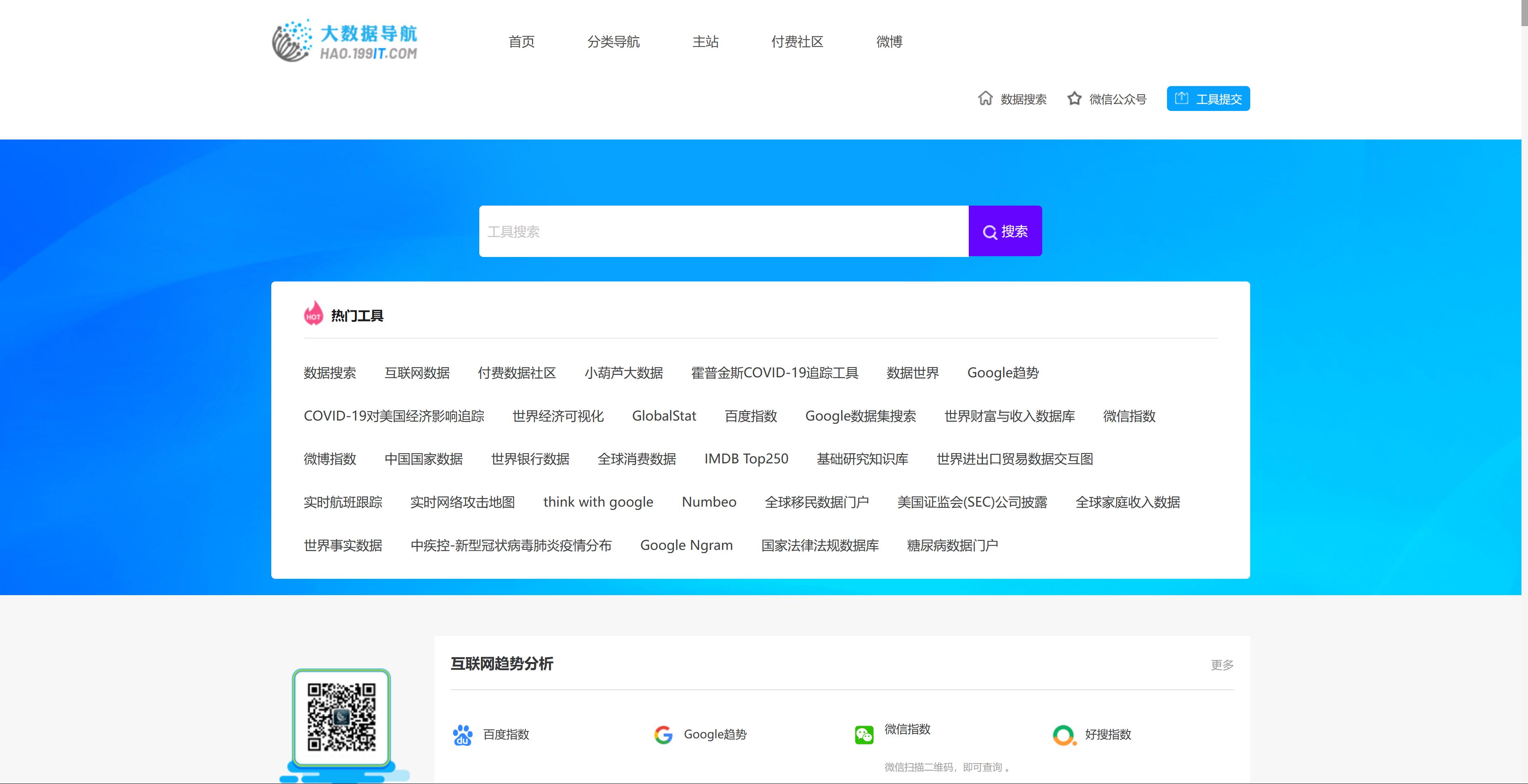Click the magnifier icon in the search button
Image resolution: width=1528 pixels, height=784 pixels.
point(990,232)
